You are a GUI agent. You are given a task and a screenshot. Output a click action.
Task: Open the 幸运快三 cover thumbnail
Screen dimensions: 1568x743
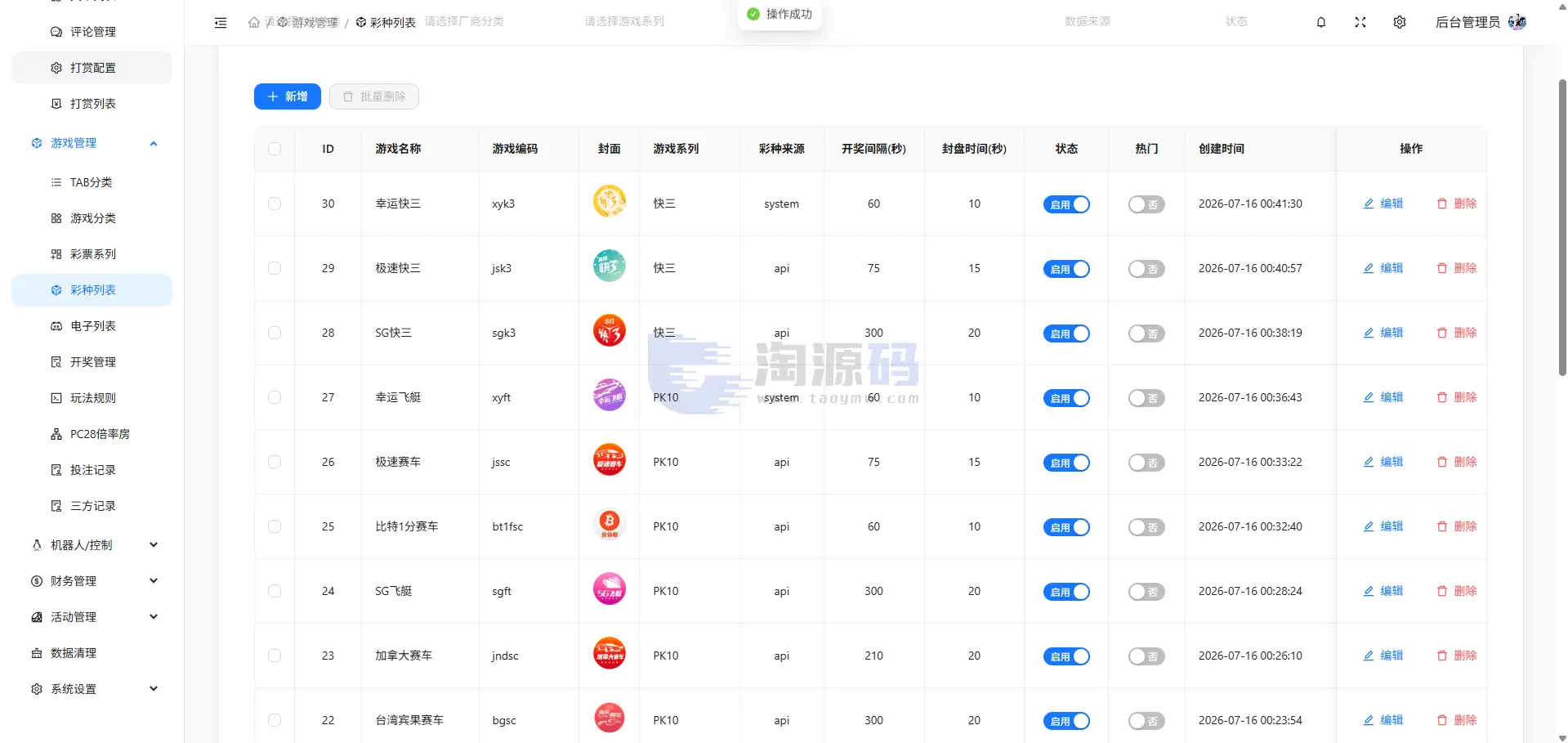610,202
